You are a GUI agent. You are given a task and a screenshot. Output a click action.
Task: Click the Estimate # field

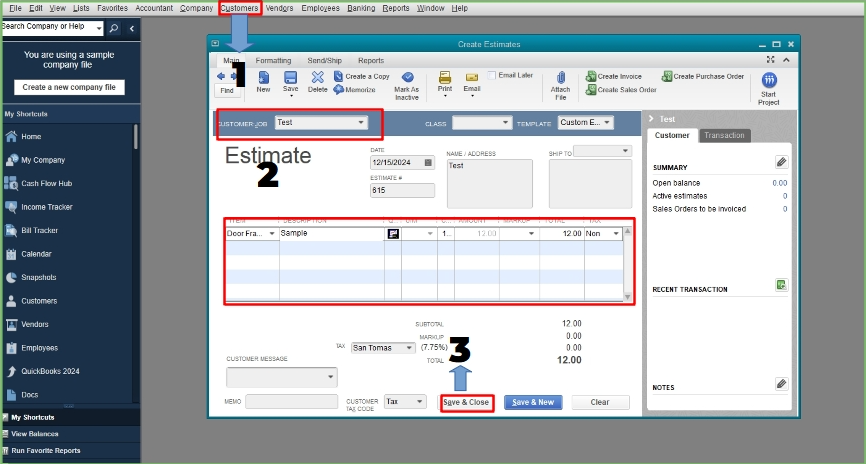(x=402, y=190)
